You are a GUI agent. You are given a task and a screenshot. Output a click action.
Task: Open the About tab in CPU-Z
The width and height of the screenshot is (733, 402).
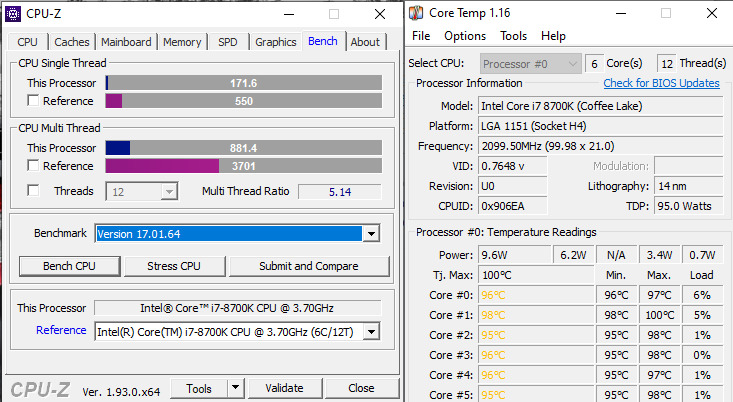click(x=365, y=42)
